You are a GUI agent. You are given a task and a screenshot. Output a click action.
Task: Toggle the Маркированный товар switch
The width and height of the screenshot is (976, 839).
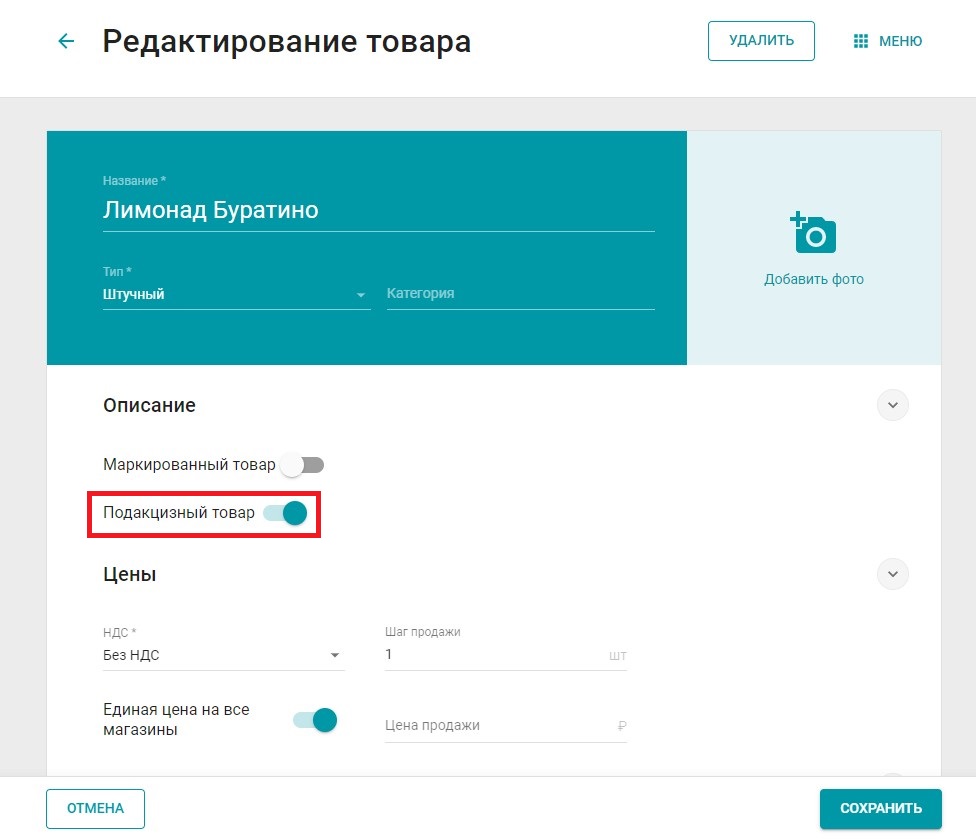click(302, 465)
